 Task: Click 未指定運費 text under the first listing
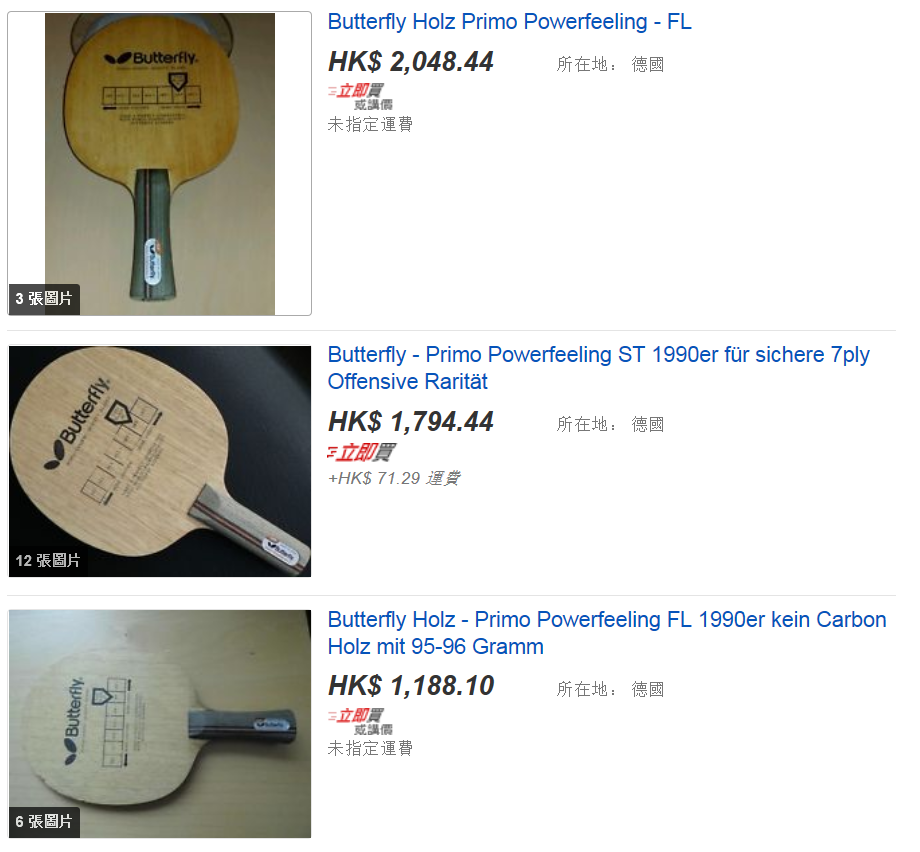point(370,124)
